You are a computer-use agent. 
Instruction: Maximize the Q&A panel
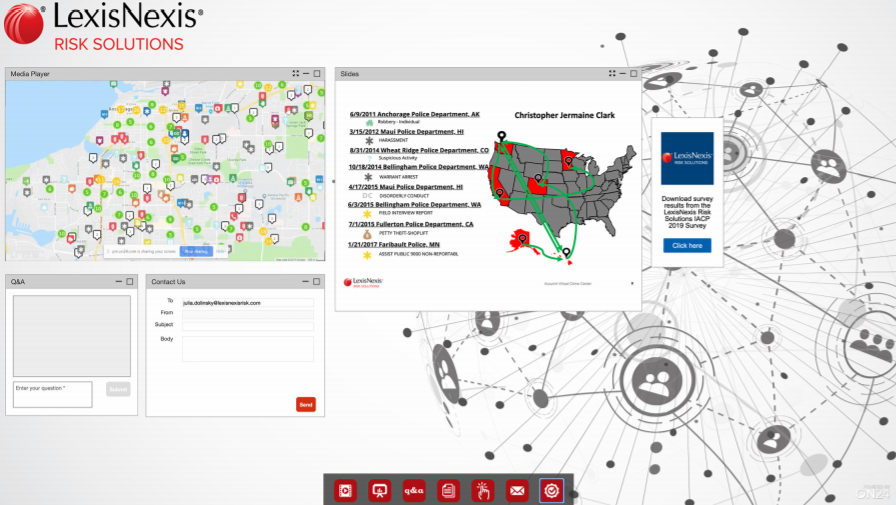[x=130, y=282]
